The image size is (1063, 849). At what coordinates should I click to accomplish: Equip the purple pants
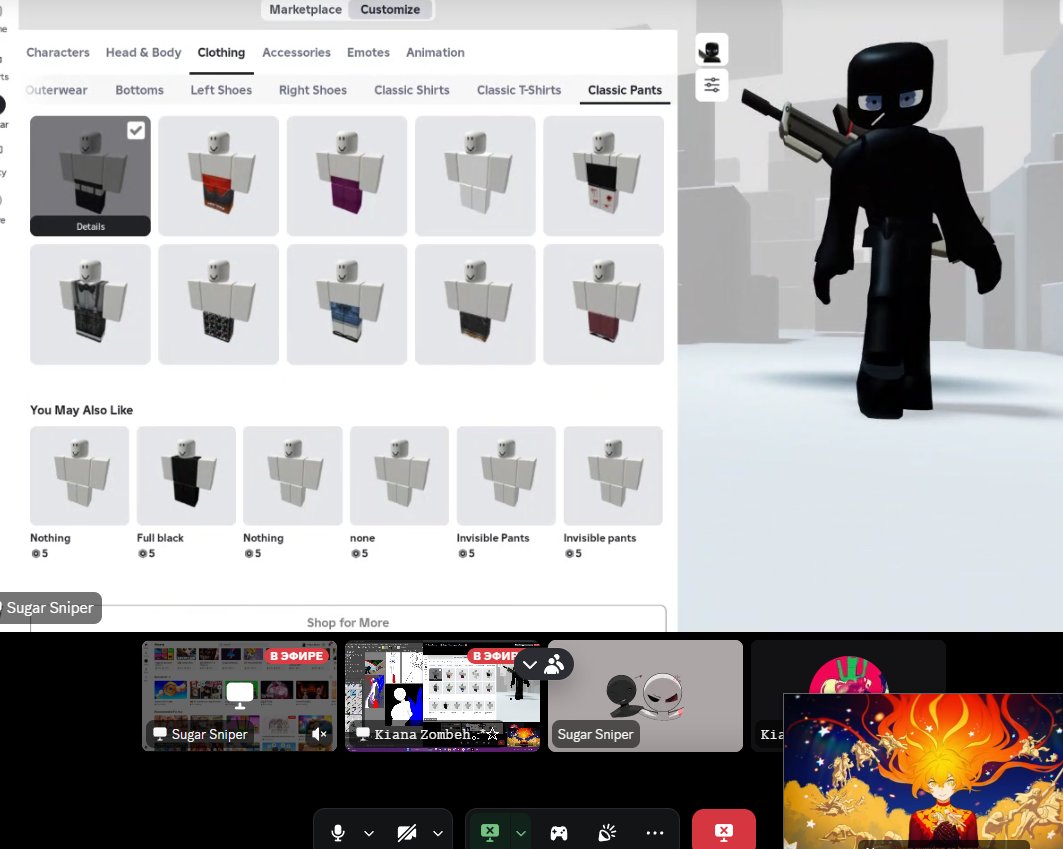[346, 176]
